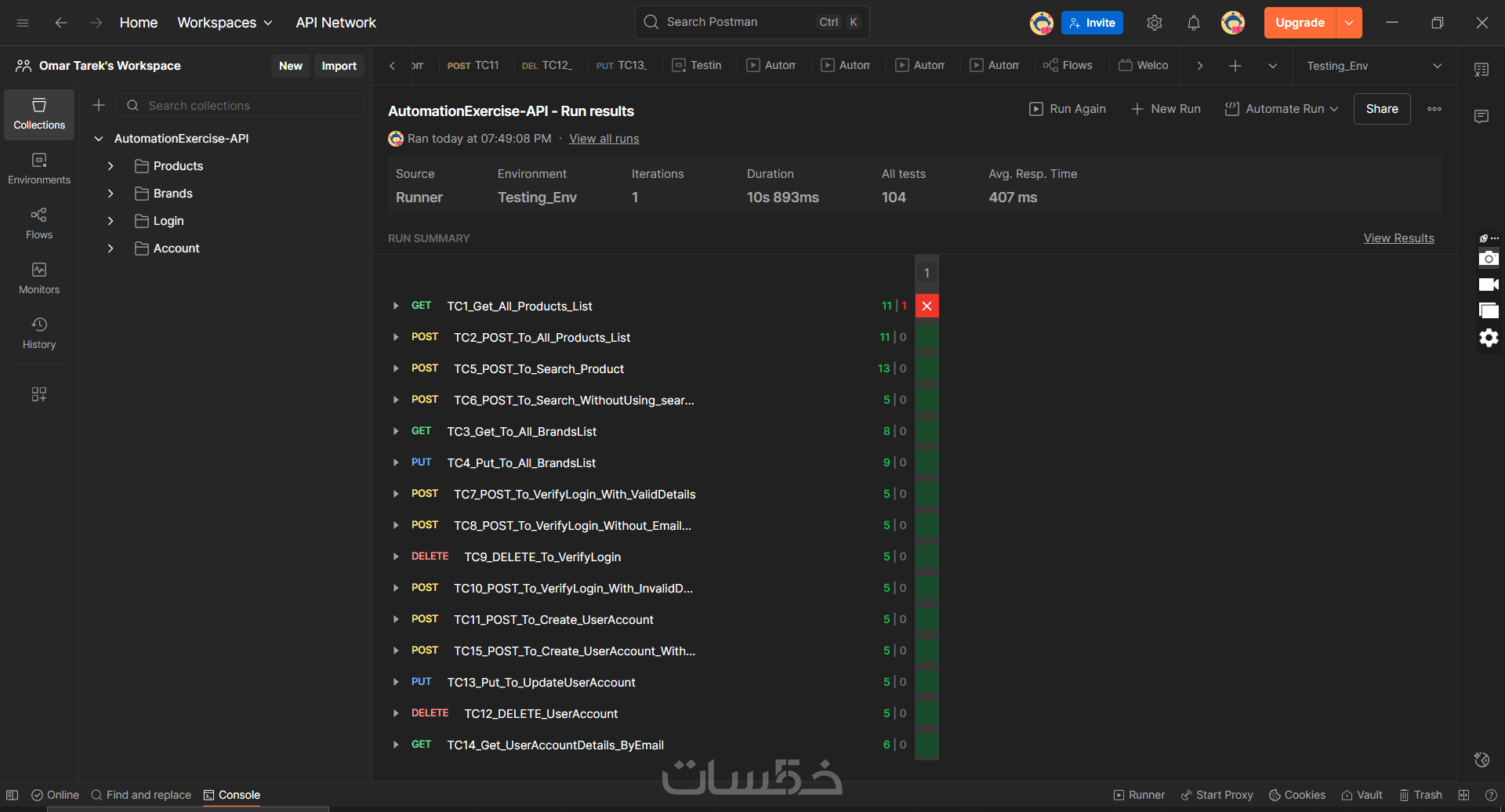Focus the Search collections field
The width and height of the screenshot is (1505, 812).
click(240, 105)
